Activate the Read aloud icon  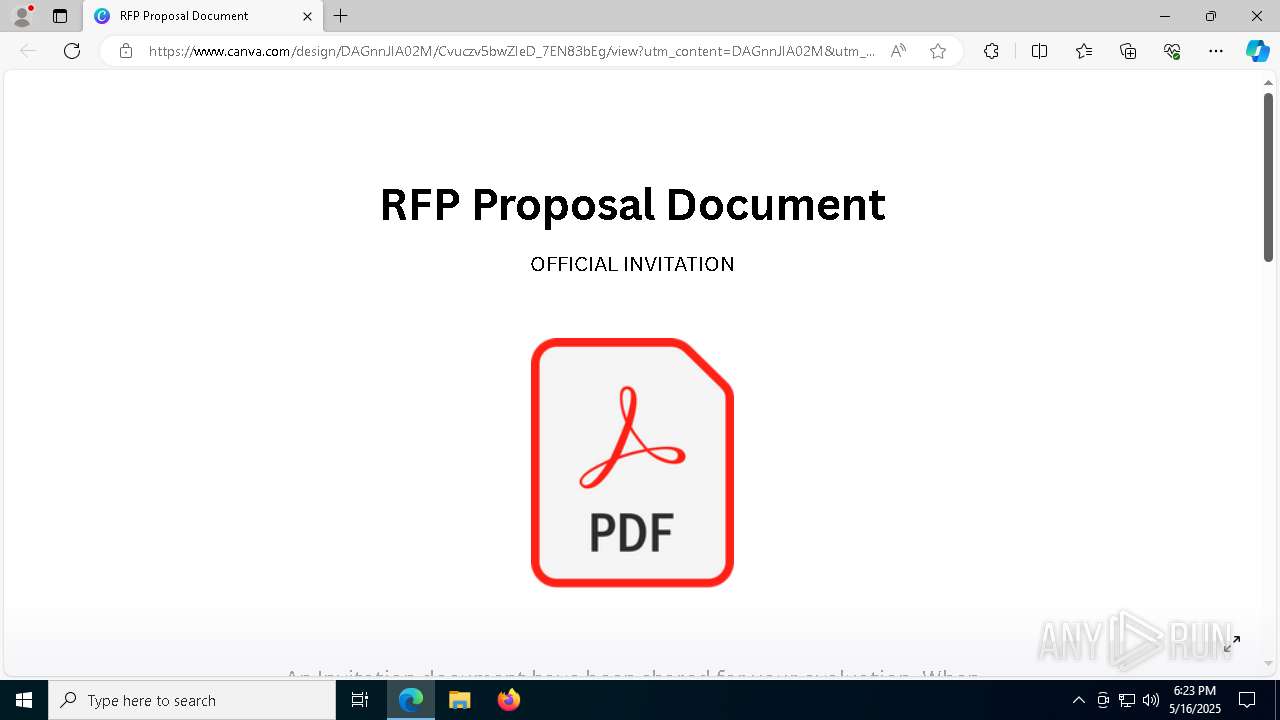coord(898,51)
